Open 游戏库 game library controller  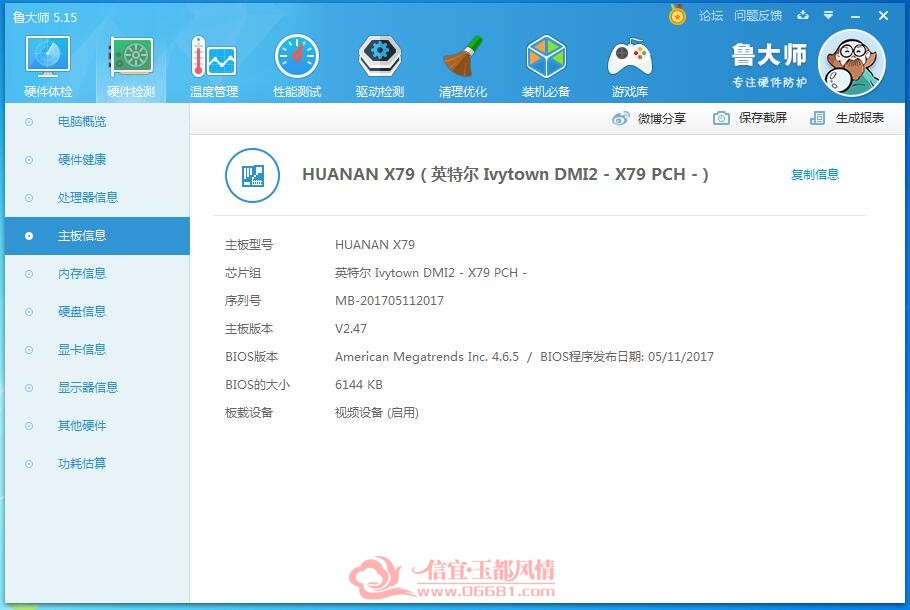point(629,66)
